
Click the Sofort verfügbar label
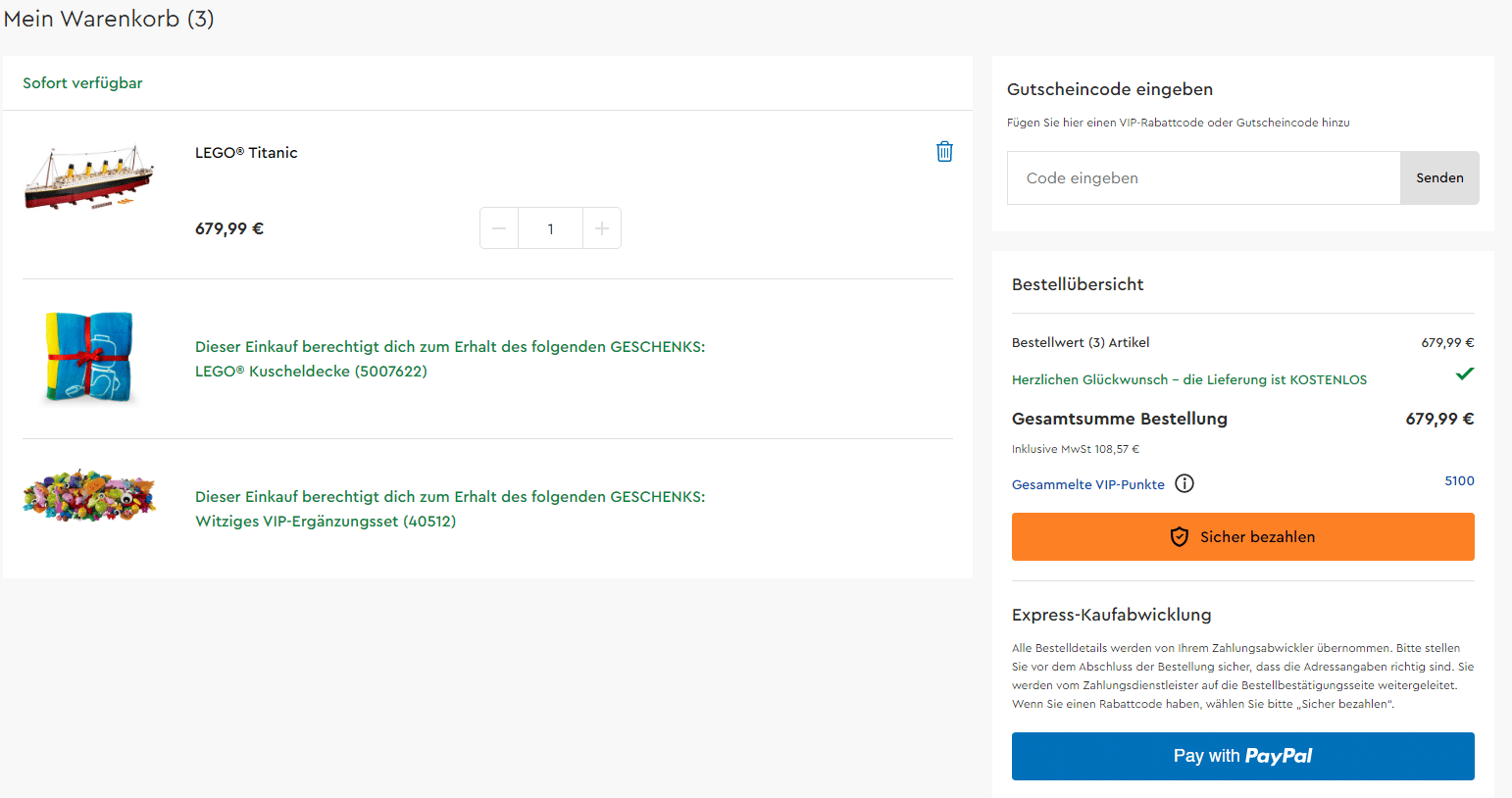pos(82,83)
